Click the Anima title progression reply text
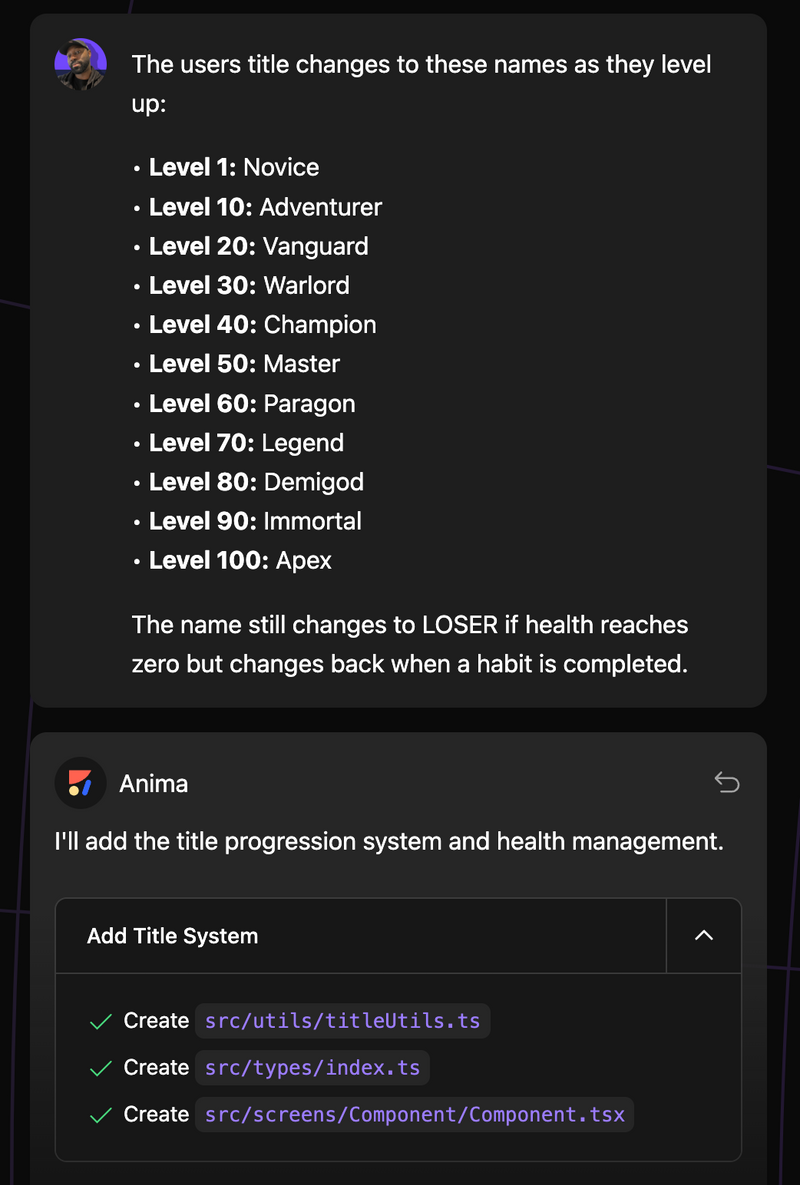Screen dimensions: 800x1185 click(x=389, y=841)
